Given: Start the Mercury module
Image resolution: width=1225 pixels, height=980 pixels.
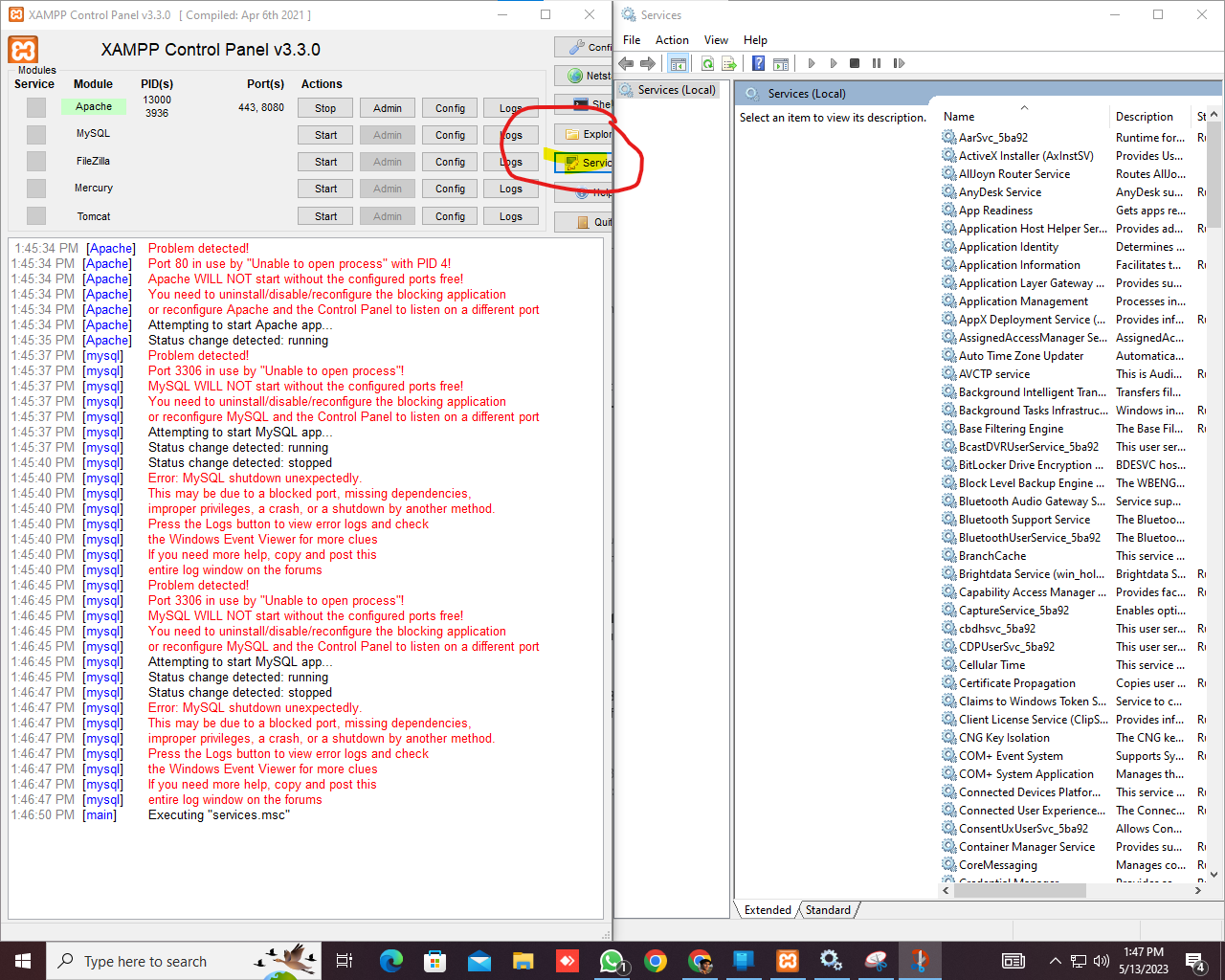Looking at the screenshot, I should (x=324, y=189).
